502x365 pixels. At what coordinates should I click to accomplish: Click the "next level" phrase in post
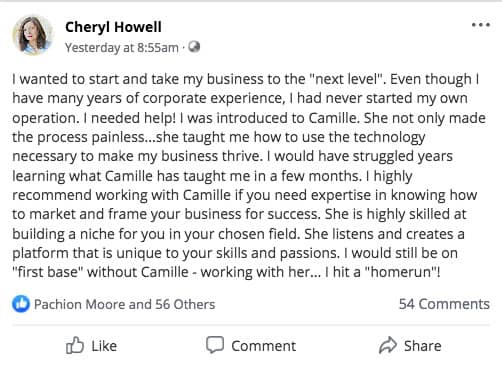click(346, 79)
